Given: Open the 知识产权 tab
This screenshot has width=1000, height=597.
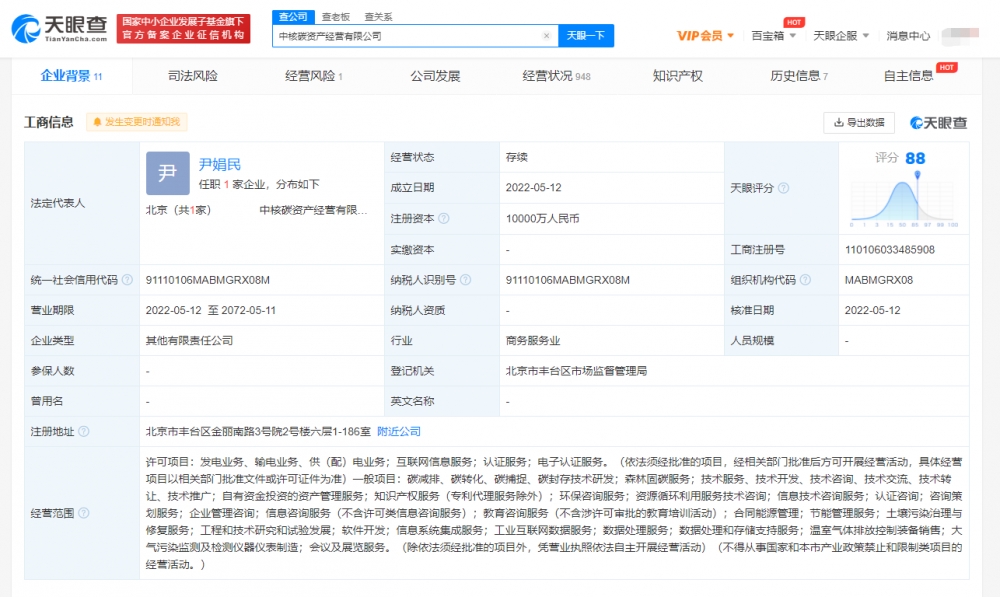Looking at the screenshot, I should [677, 76].
